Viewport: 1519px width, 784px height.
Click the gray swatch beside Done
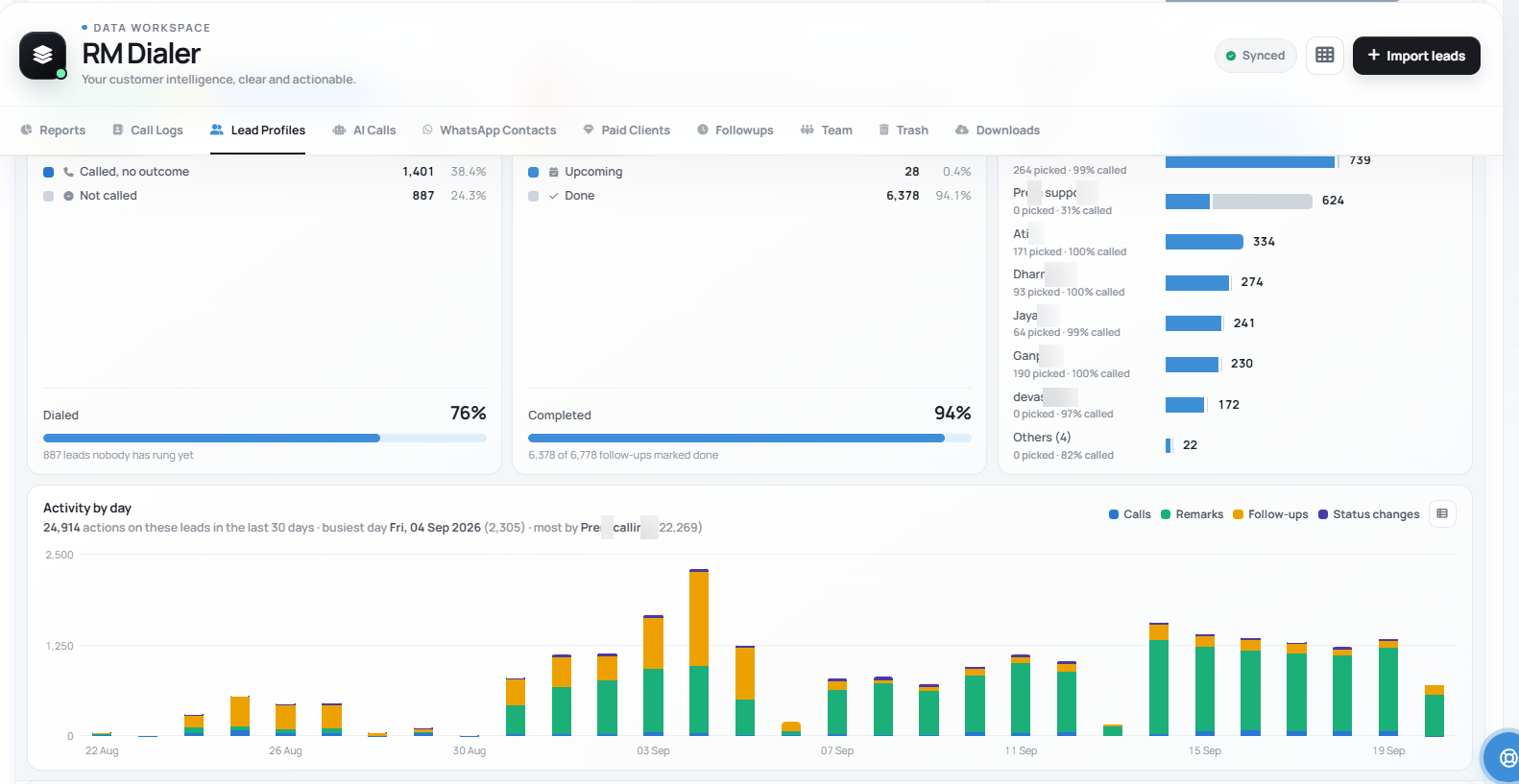pyautogui.click(x=533, y=196)
